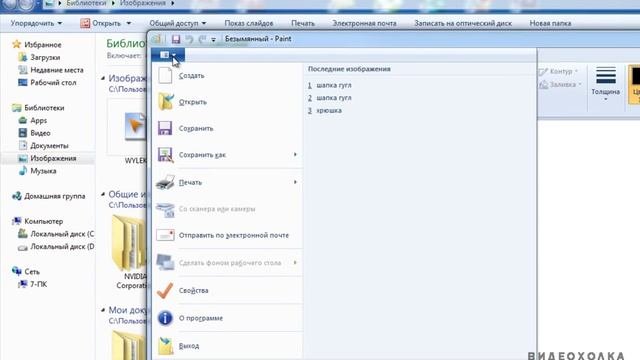Open recent image хрюшка
The image size is (640, 360).
[x=329, y=111]
